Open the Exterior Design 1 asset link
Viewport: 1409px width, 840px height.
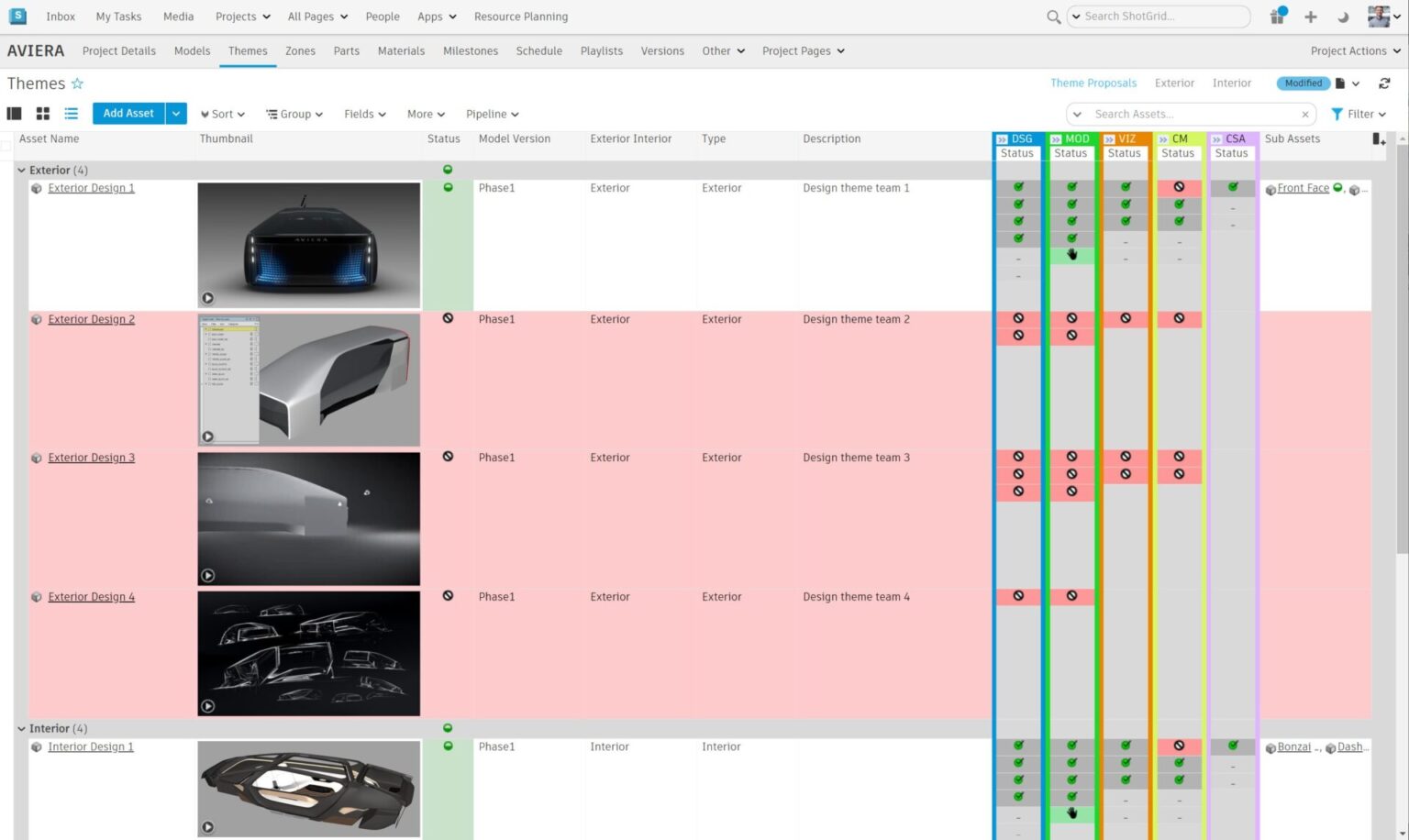91,188
